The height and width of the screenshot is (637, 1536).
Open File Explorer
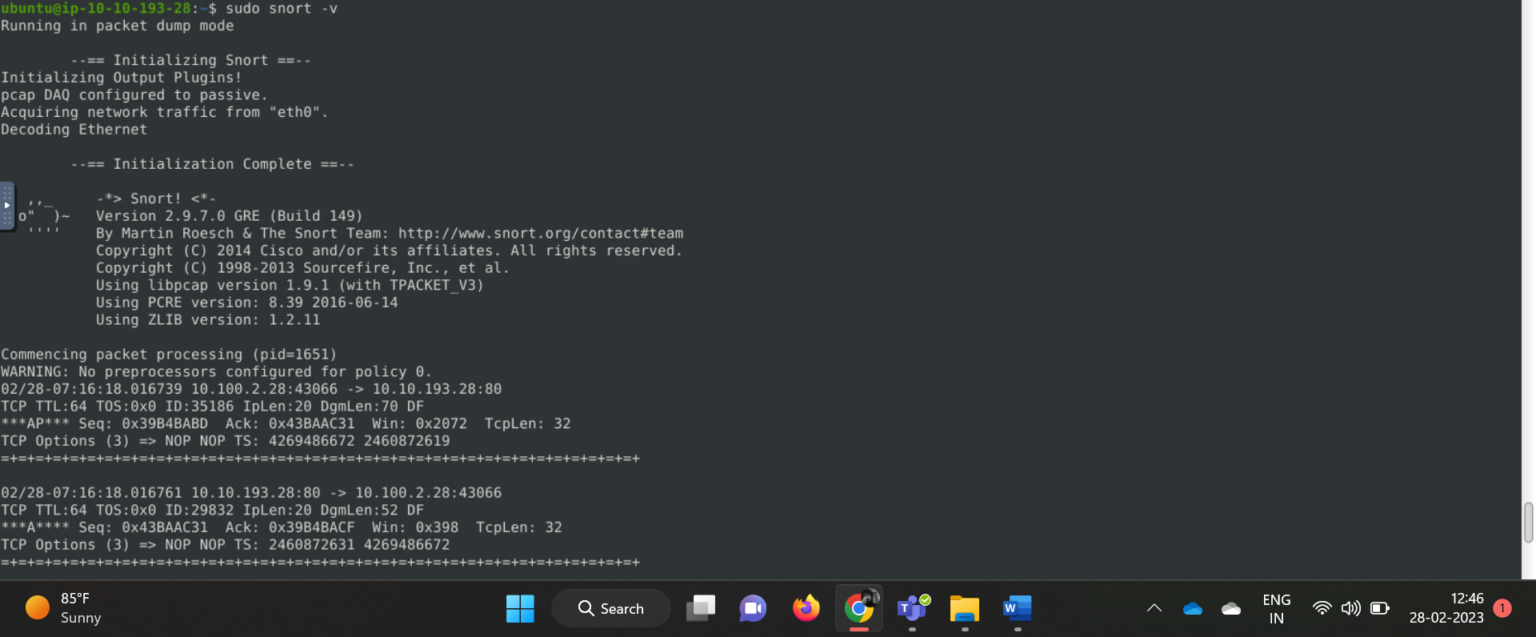(x=964, y=607)
